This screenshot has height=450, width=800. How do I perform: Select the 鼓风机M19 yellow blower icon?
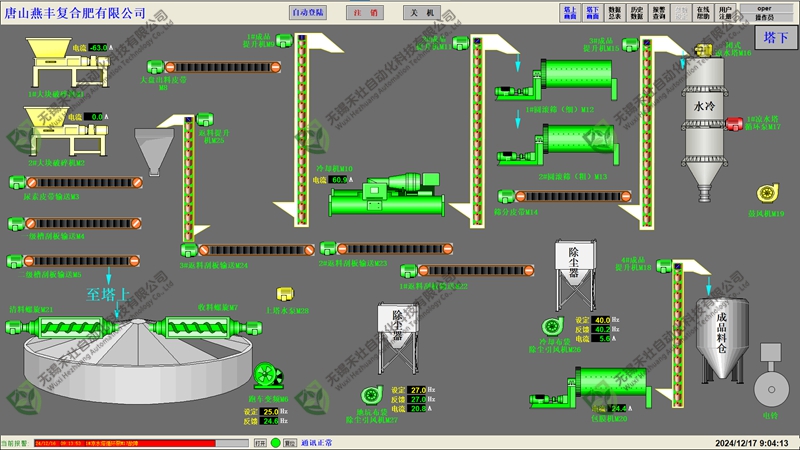[x=767, y=193]
